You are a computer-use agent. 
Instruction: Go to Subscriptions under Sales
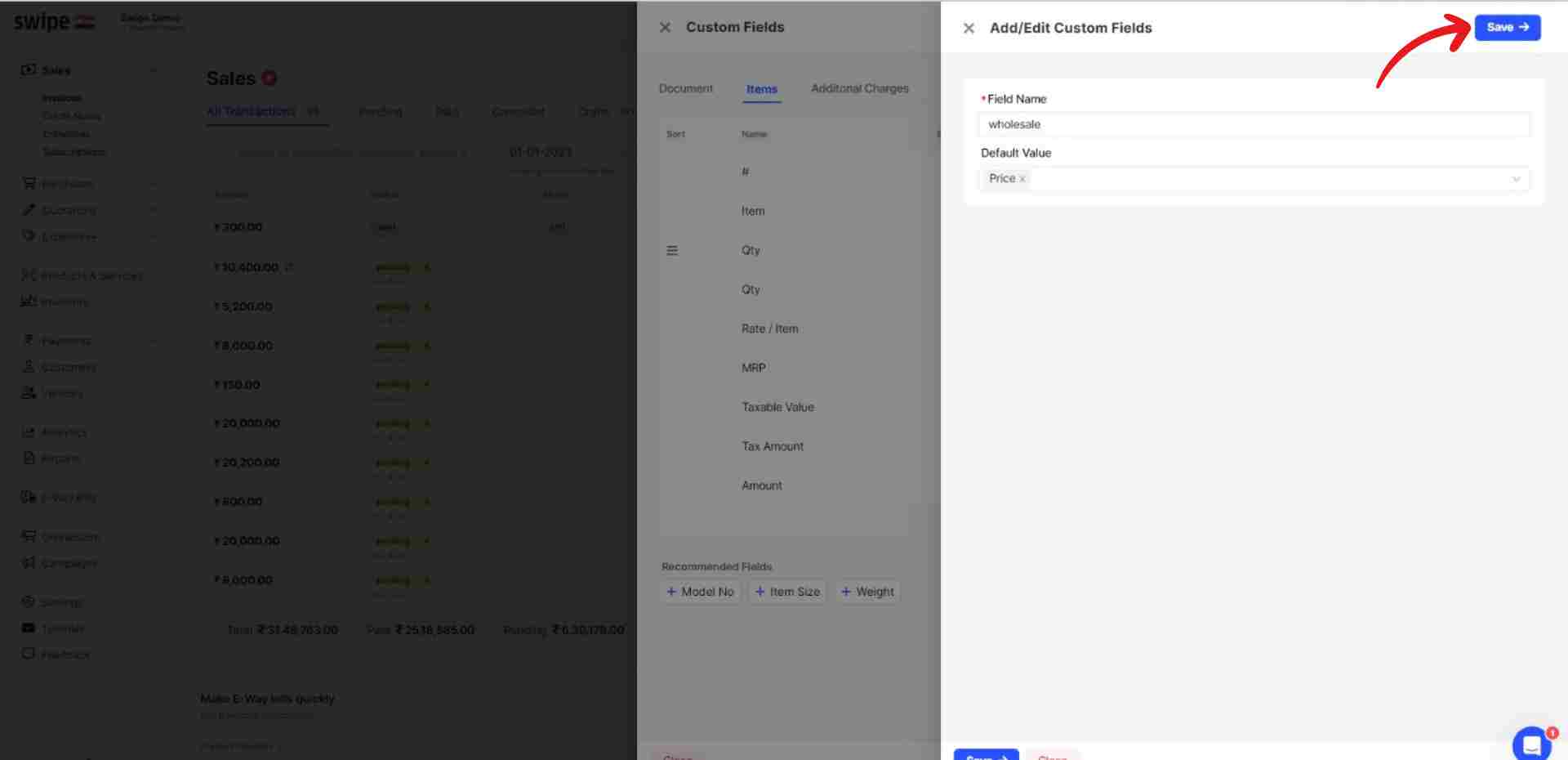(x=73, y=152)
